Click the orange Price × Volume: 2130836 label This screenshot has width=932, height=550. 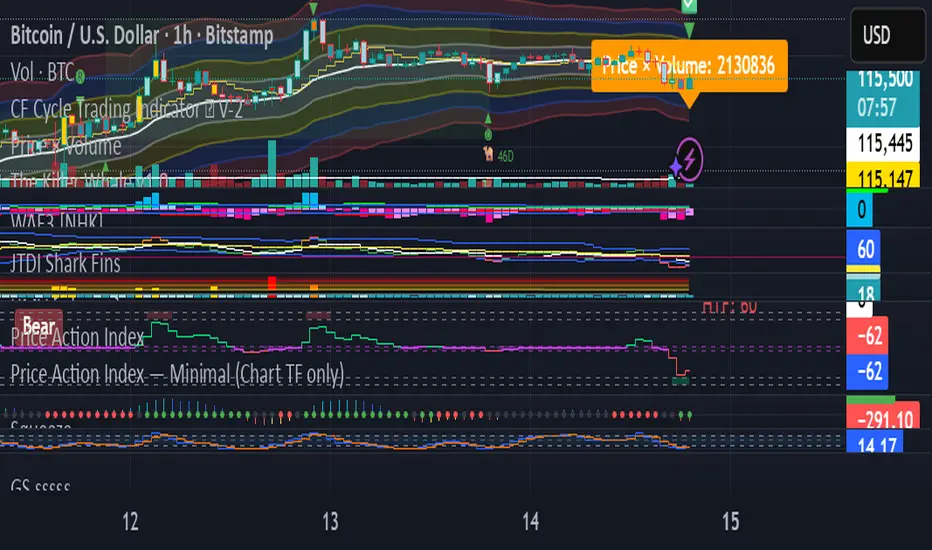coord(689,66)
